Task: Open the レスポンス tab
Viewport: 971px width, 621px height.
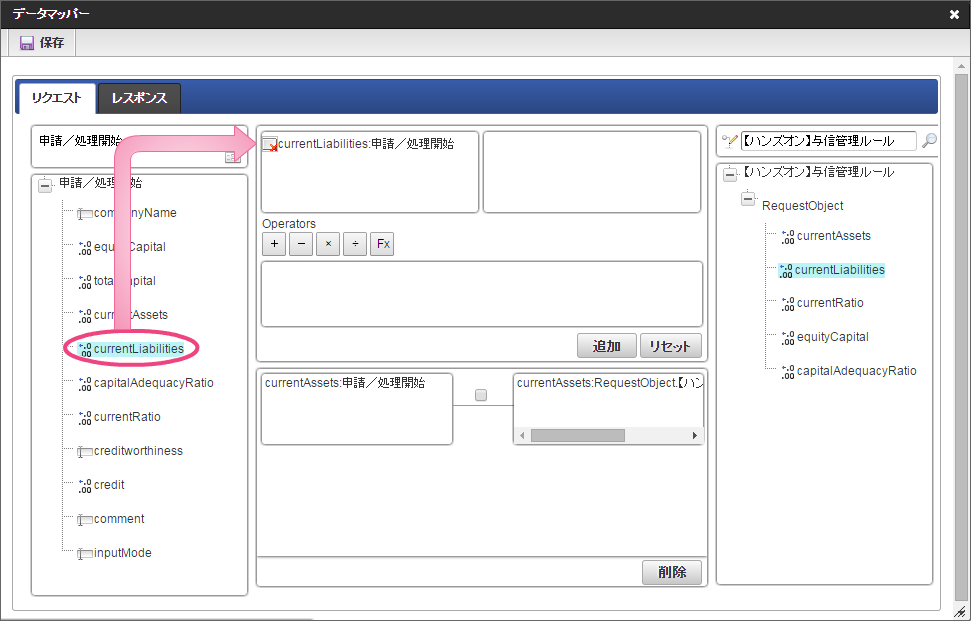Action: [x=139, y=98]
